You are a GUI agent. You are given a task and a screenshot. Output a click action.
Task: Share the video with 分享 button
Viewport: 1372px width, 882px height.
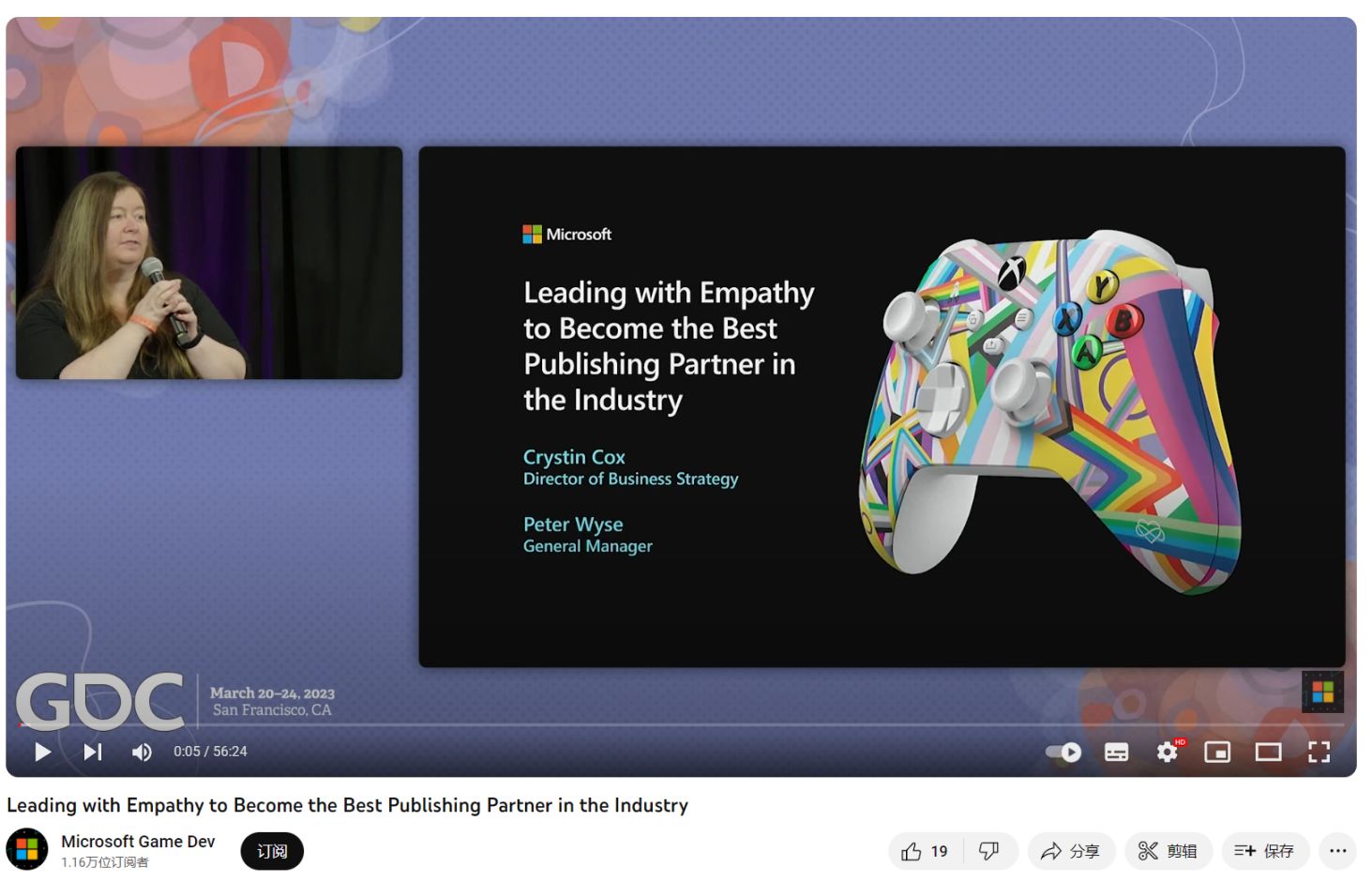coord(1071,851)
